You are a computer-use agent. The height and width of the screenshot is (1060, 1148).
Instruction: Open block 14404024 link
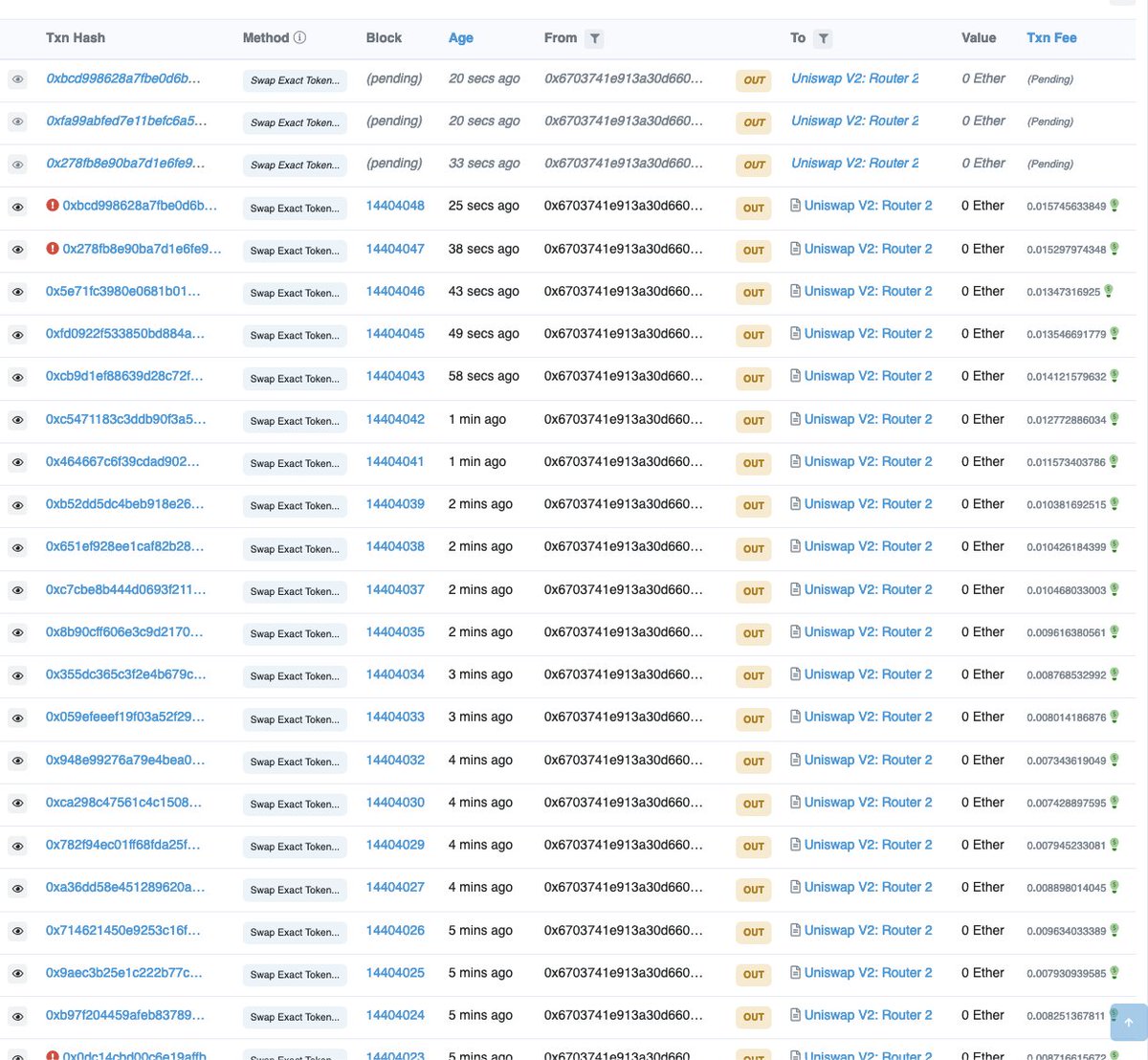coord(395,1015)
